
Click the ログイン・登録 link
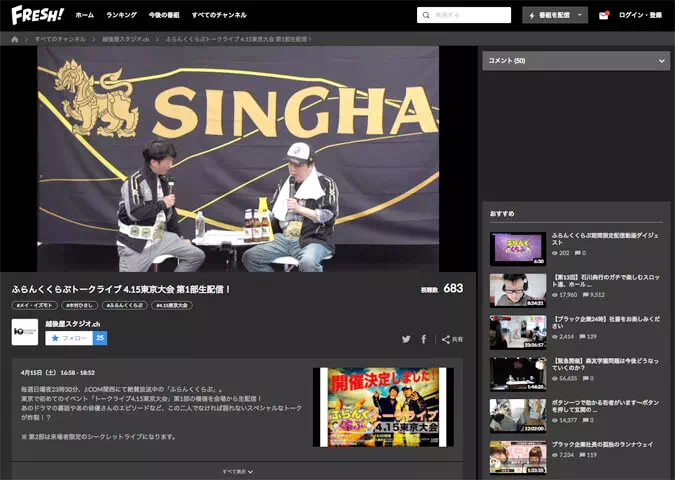point(640,15)
